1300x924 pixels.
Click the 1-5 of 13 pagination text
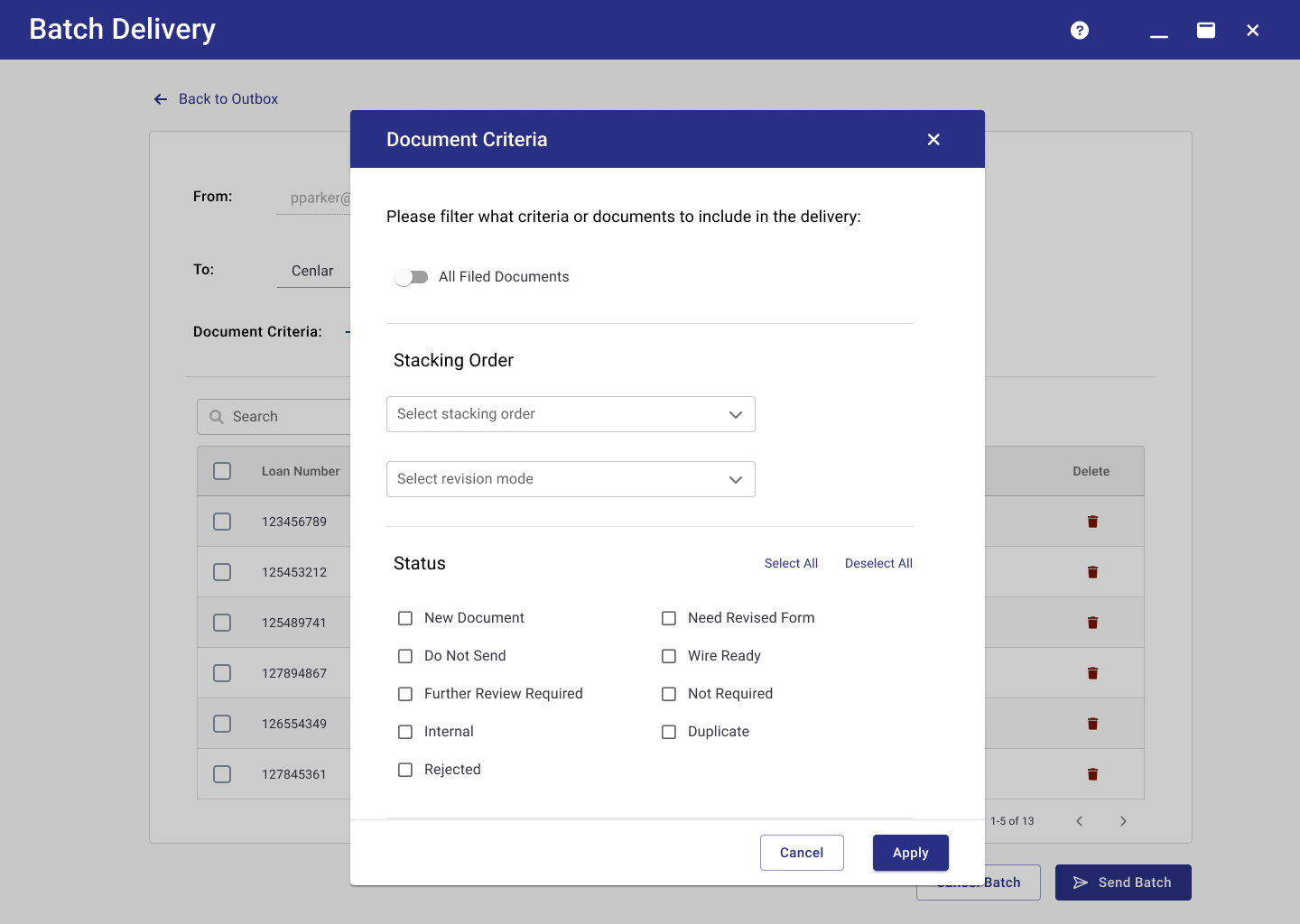coord(1012,821)
